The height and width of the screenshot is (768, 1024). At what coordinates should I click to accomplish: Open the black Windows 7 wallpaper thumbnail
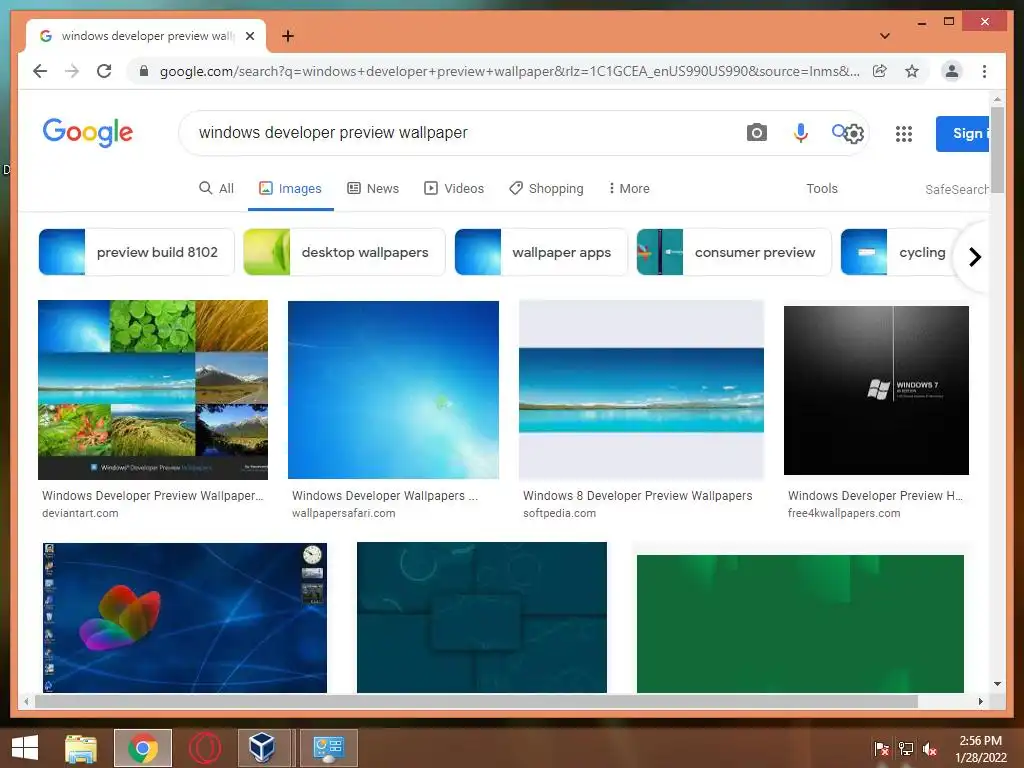[x=876, y=390]
